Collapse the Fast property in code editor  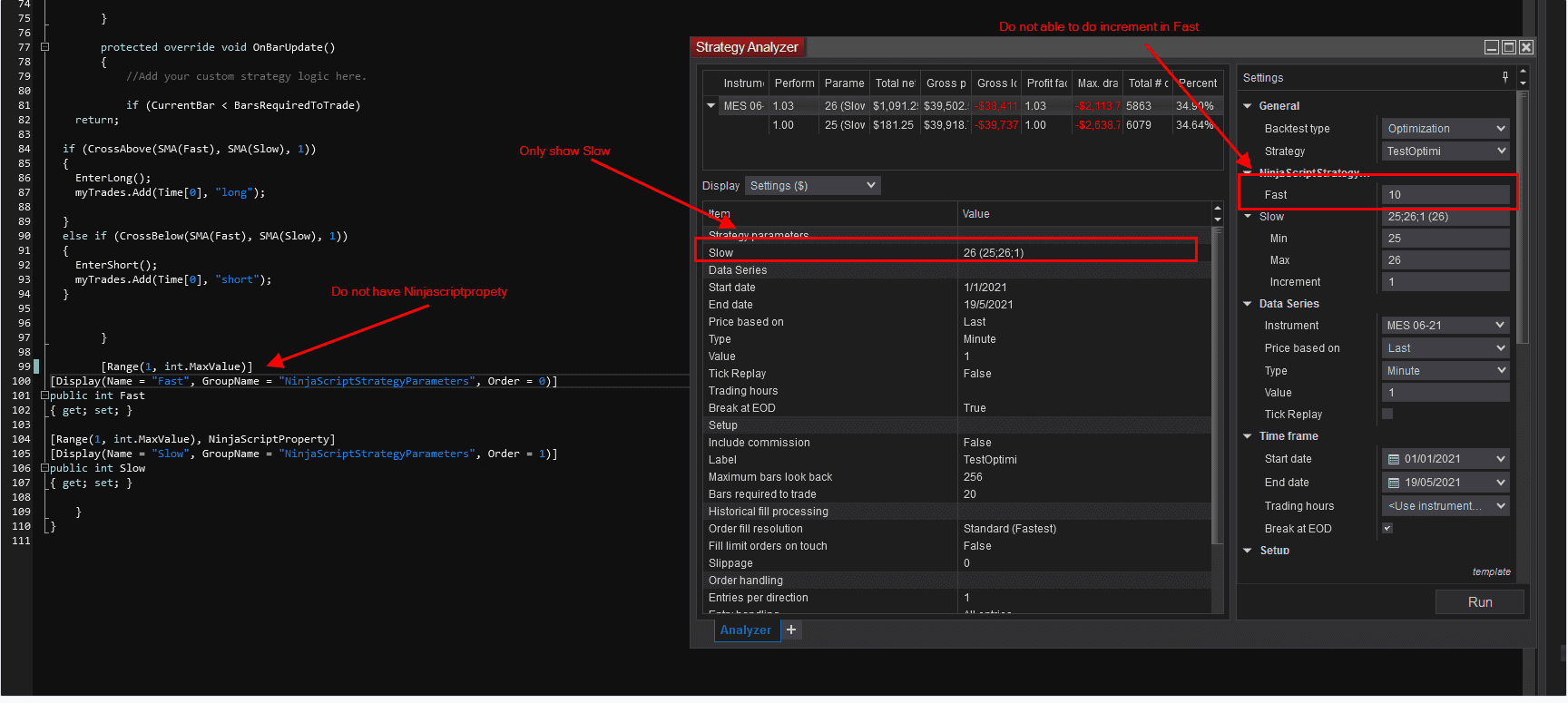click(44, 395)
